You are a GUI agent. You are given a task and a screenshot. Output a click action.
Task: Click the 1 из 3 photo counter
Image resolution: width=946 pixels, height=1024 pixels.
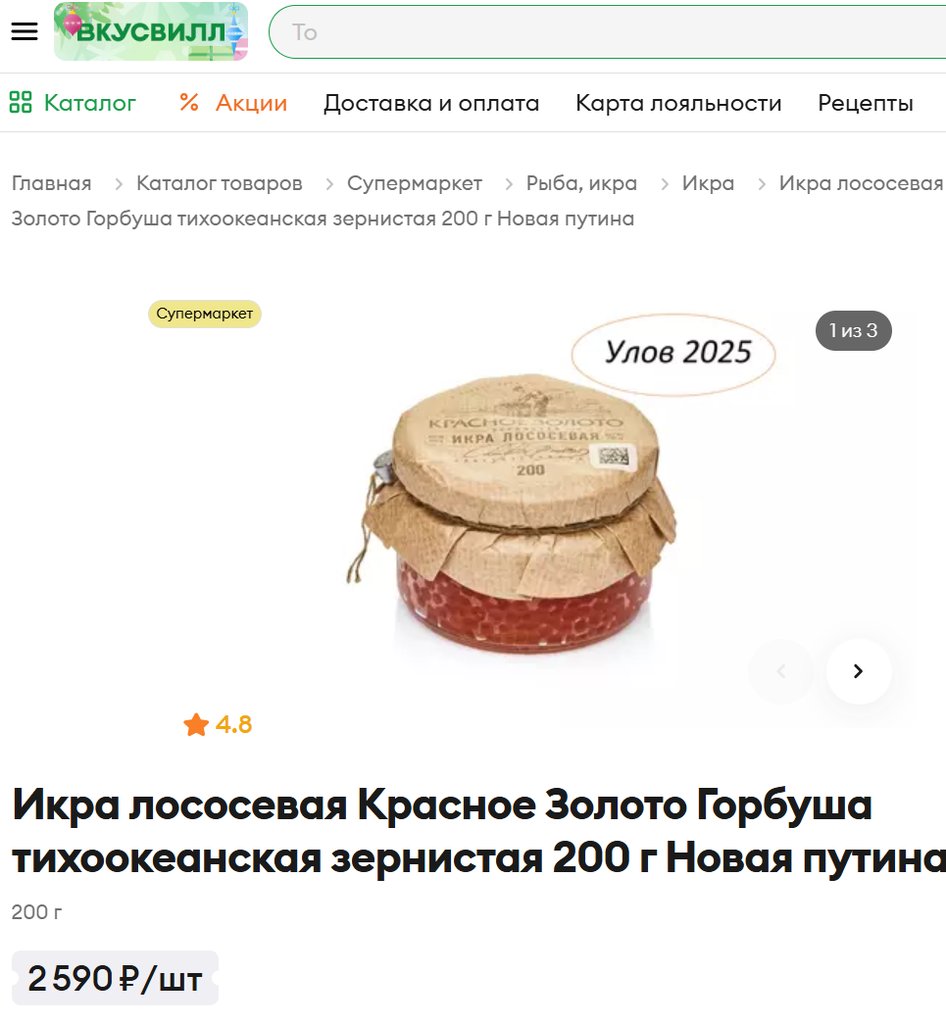click(853, 330)
